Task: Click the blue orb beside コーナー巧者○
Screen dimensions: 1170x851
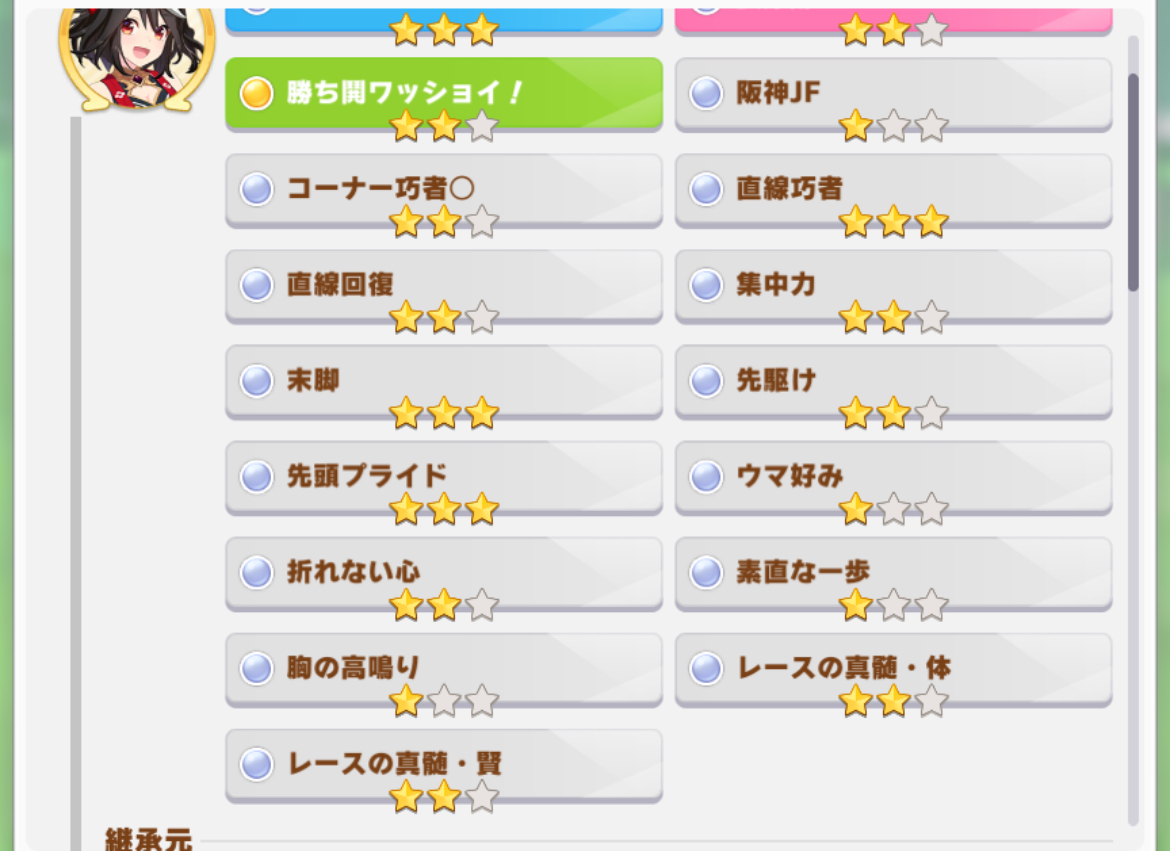Action: (256, 189)
